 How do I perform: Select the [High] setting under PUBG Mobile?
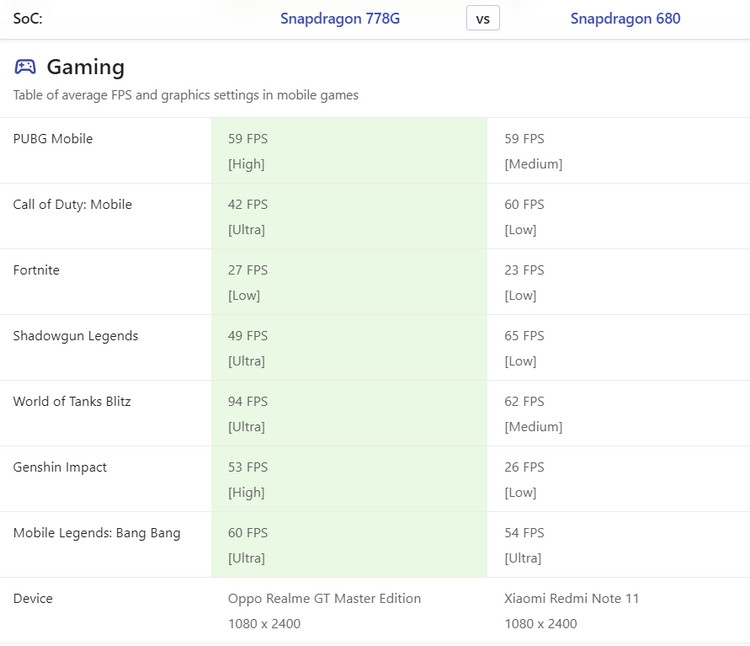pos(246,164)
